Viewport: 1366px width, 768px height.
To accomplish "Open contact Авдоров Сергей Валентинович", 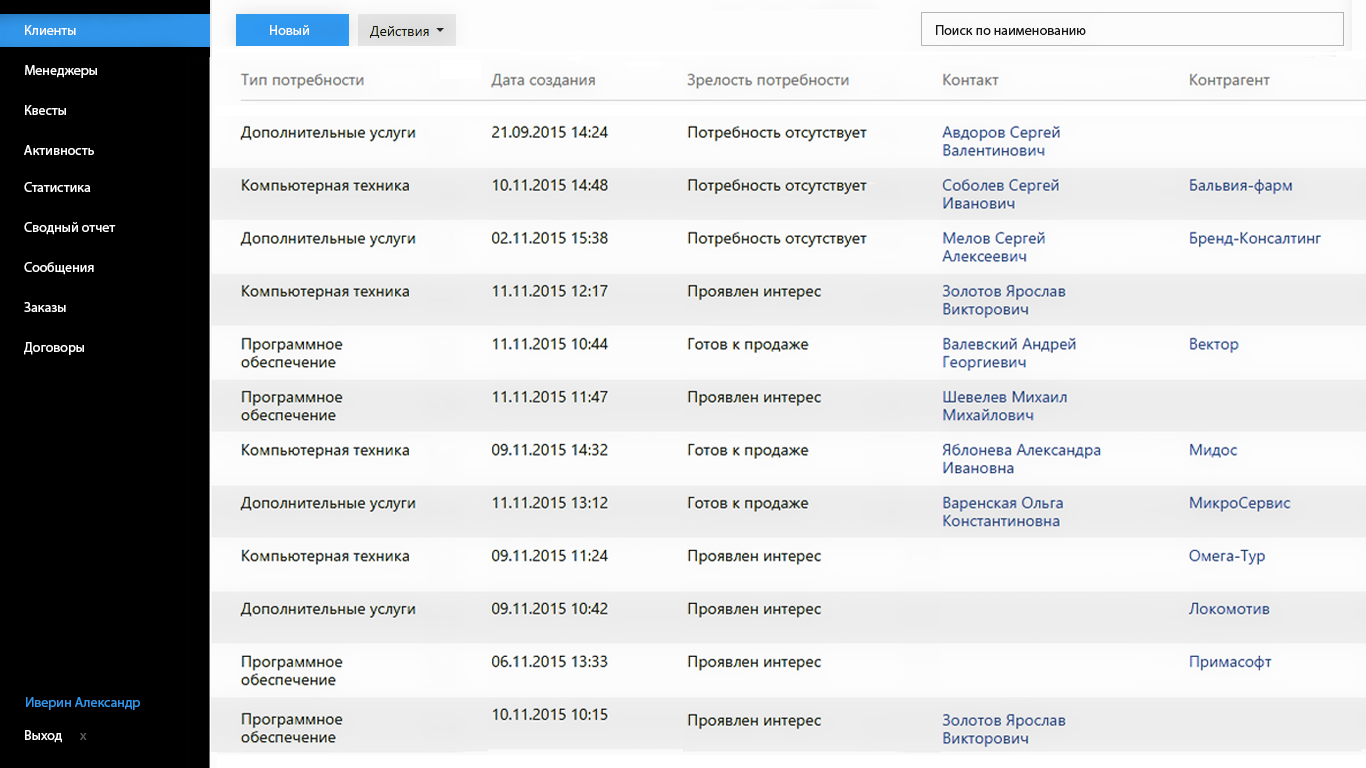I will (x=1000, y=140).
